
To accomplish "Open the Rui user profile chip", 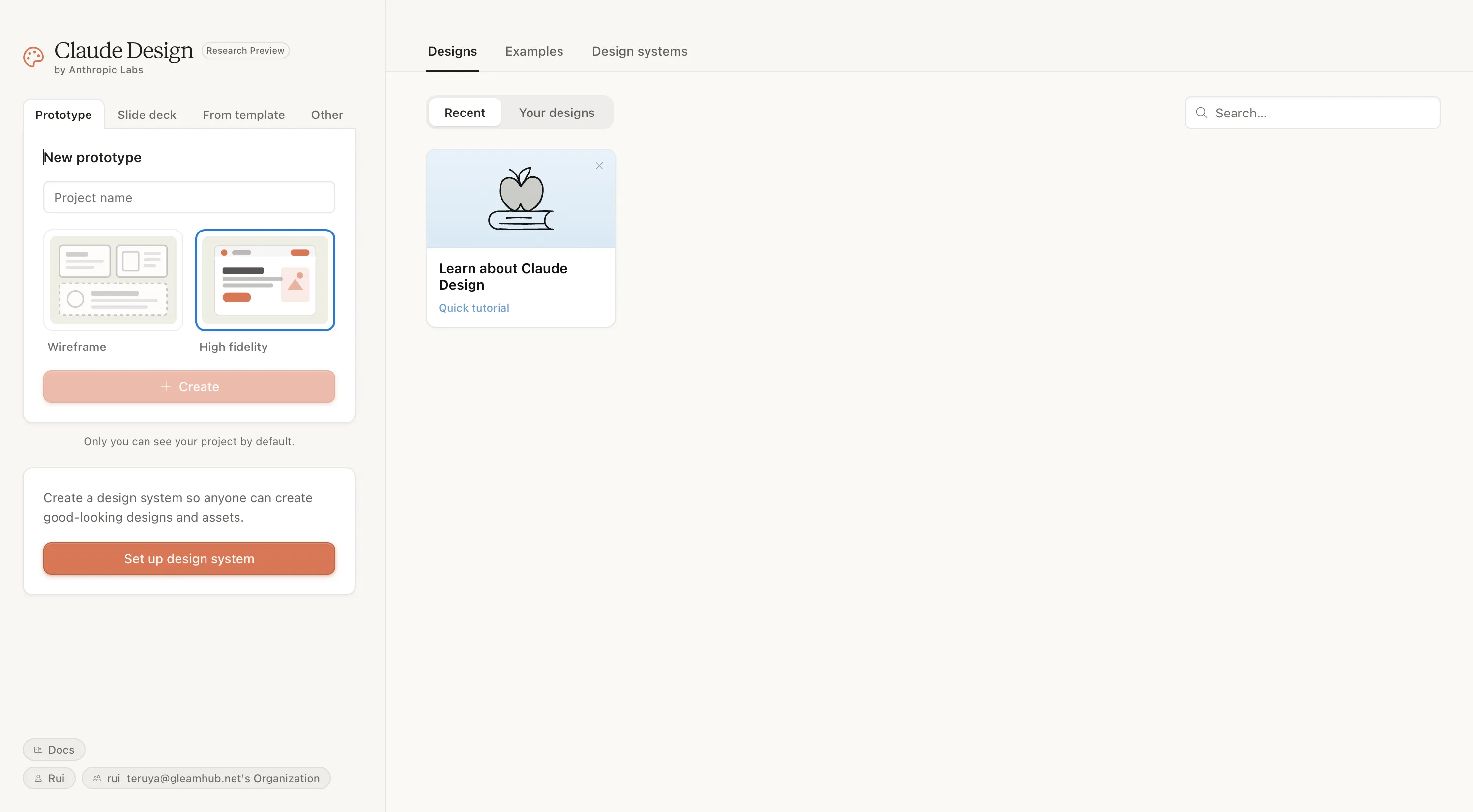I will [49, 778].
